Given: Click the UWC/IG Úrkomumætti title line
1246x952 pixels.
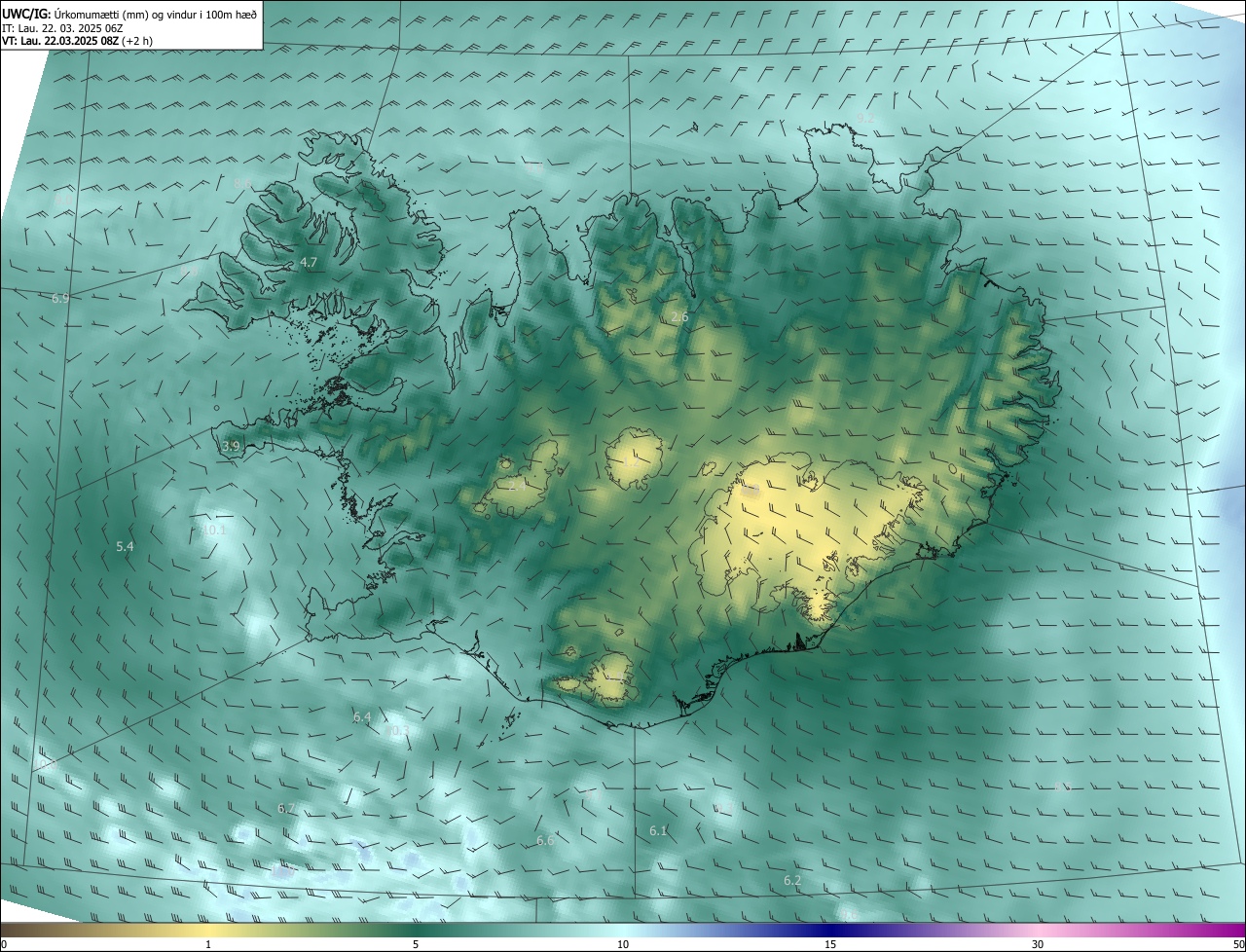Looking at the screenshot, I should [x=129, y=14].
